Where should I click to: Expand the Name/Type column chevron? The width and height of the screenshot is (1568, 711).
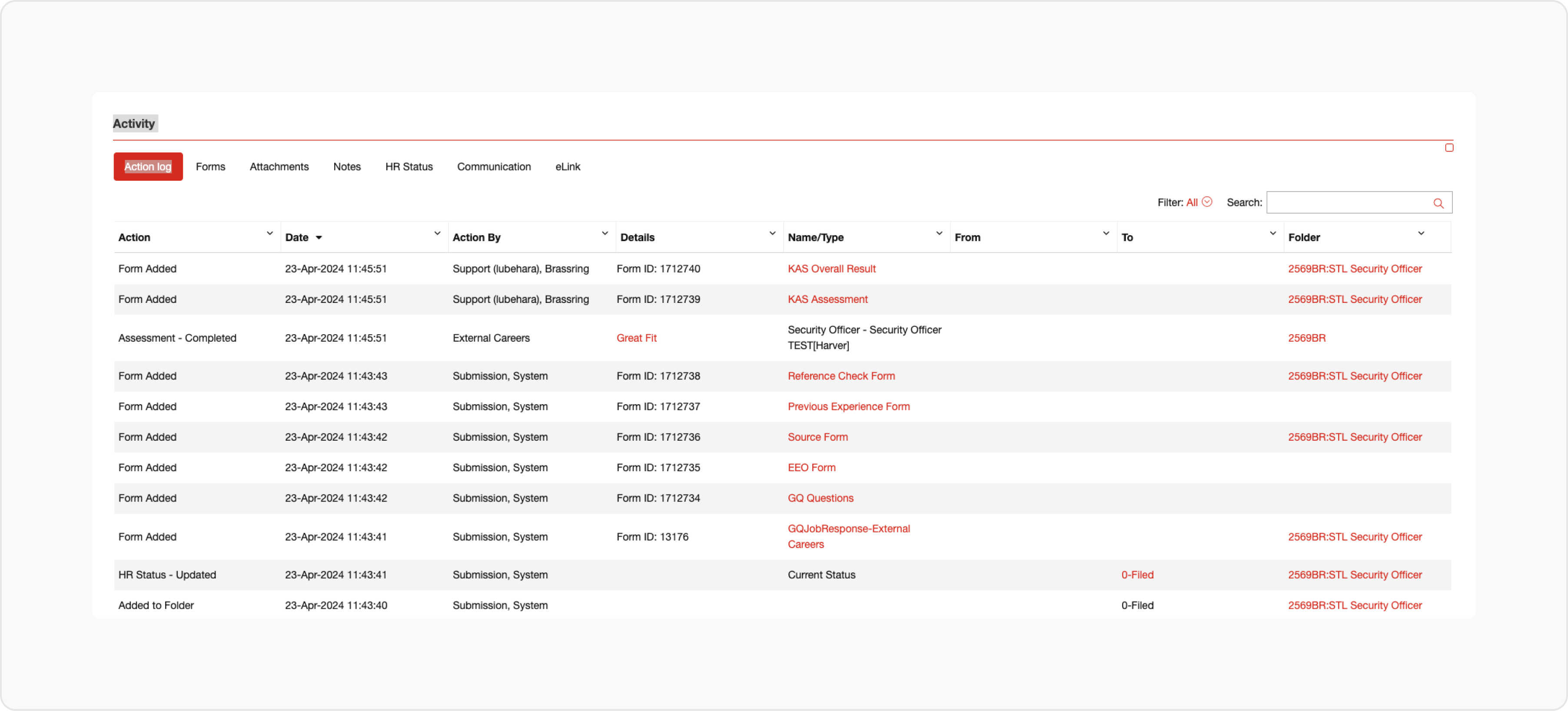tap(939, 233)
